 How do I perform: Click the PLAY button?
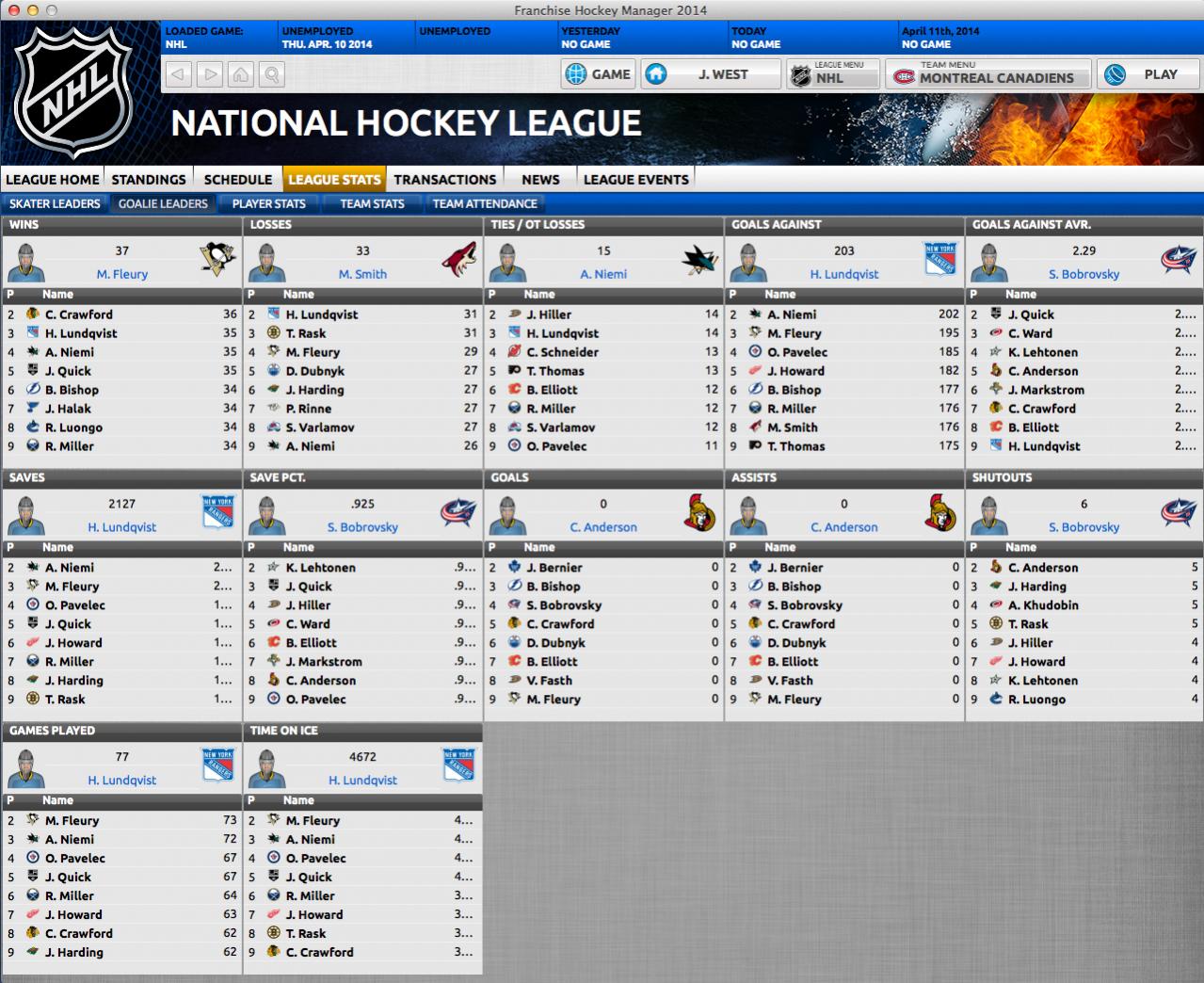[x=1148, y=74]
